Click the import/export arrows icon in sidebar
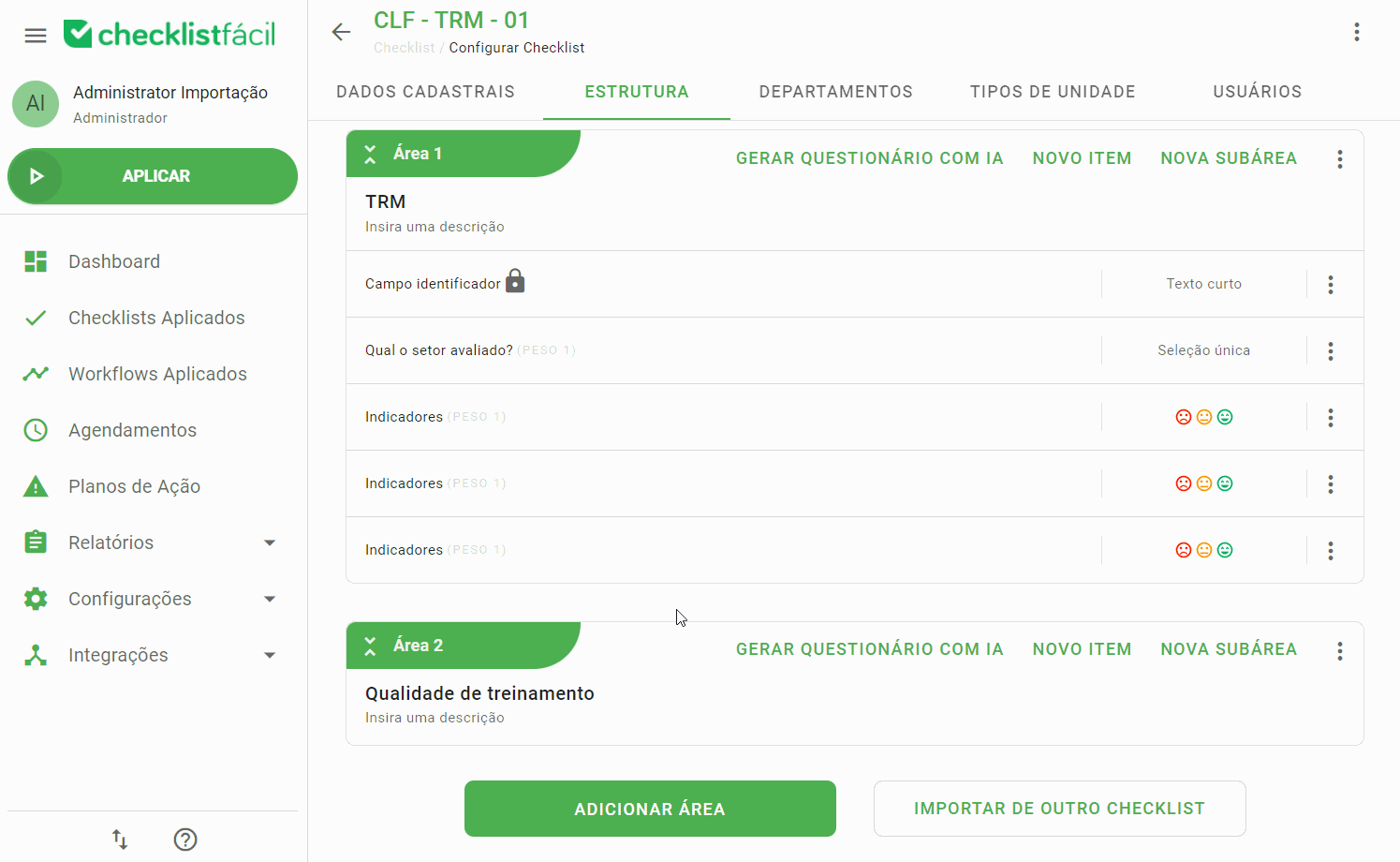The height and width of the screenshot is (862, 1400). point(119,840)
